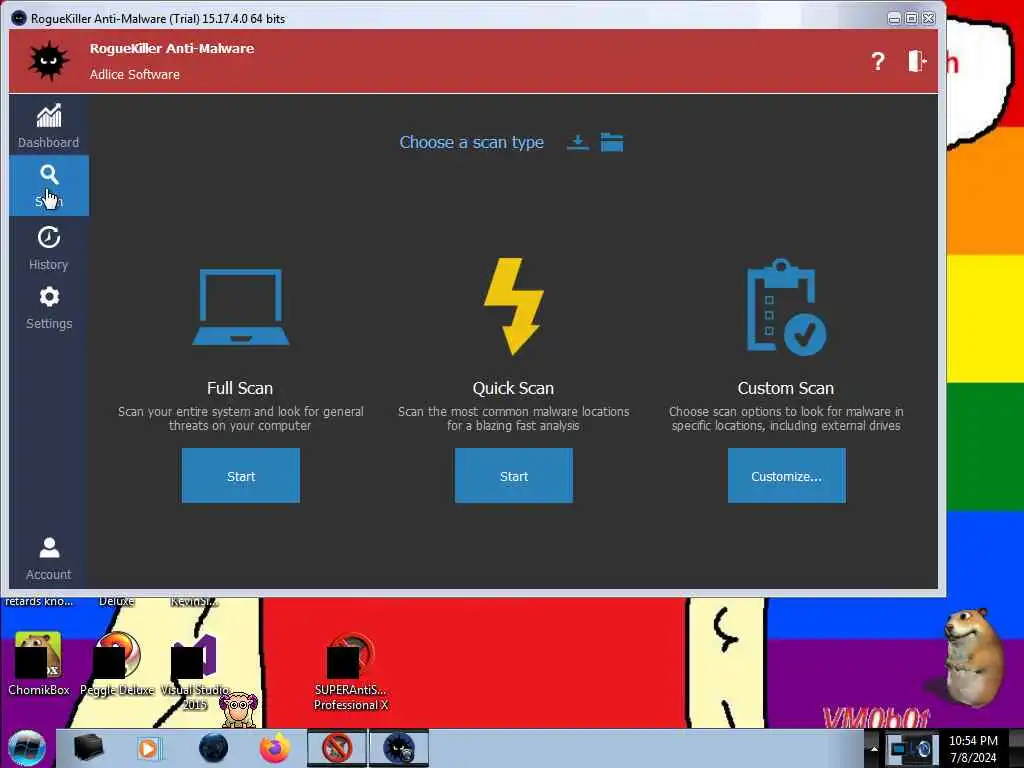The width and height of the screenshot is (1024, 768).
Task: Click the black box icon in the taskbar
Action: (x=88, y=747)
